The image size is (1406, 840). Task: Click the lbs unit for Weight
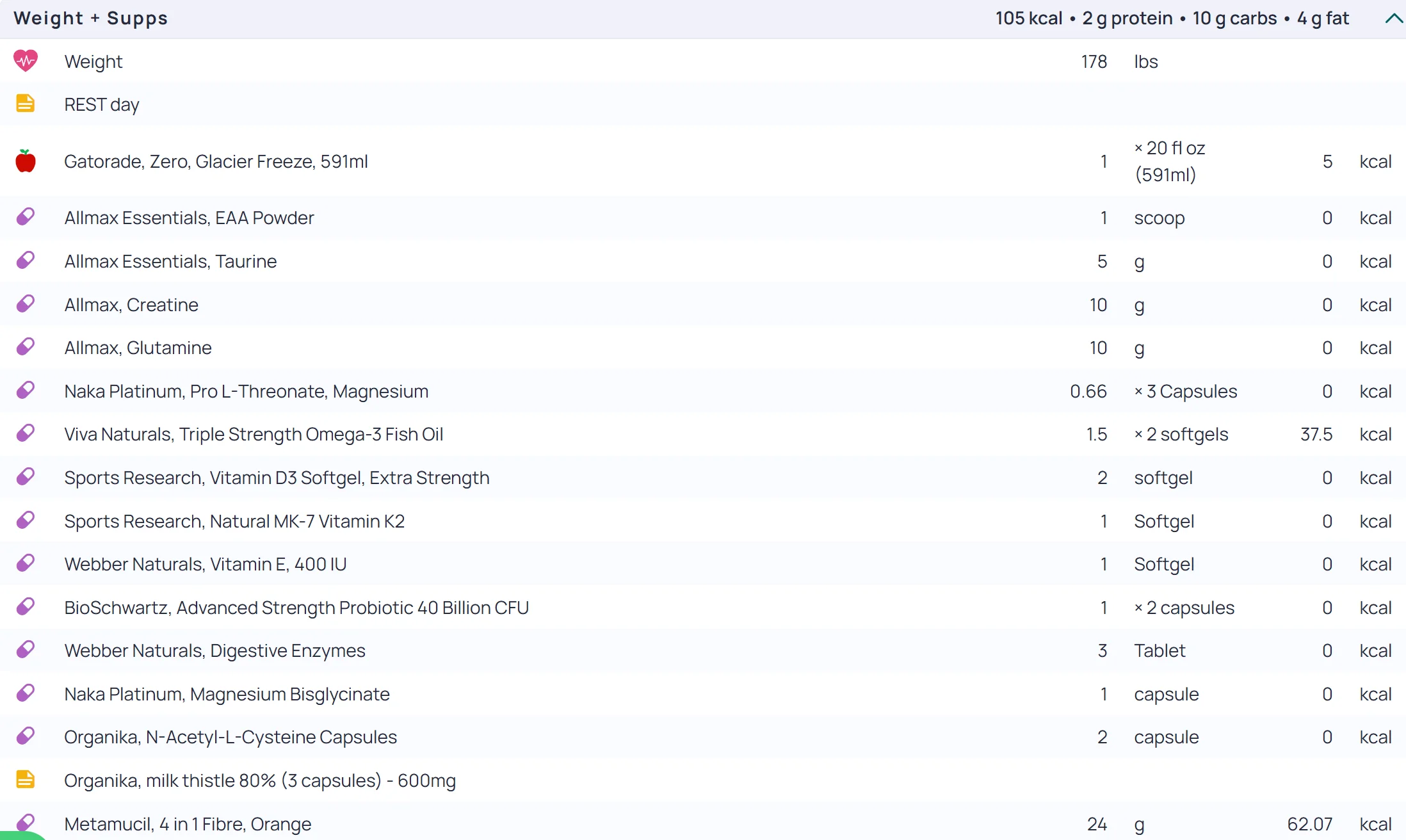1145,61
